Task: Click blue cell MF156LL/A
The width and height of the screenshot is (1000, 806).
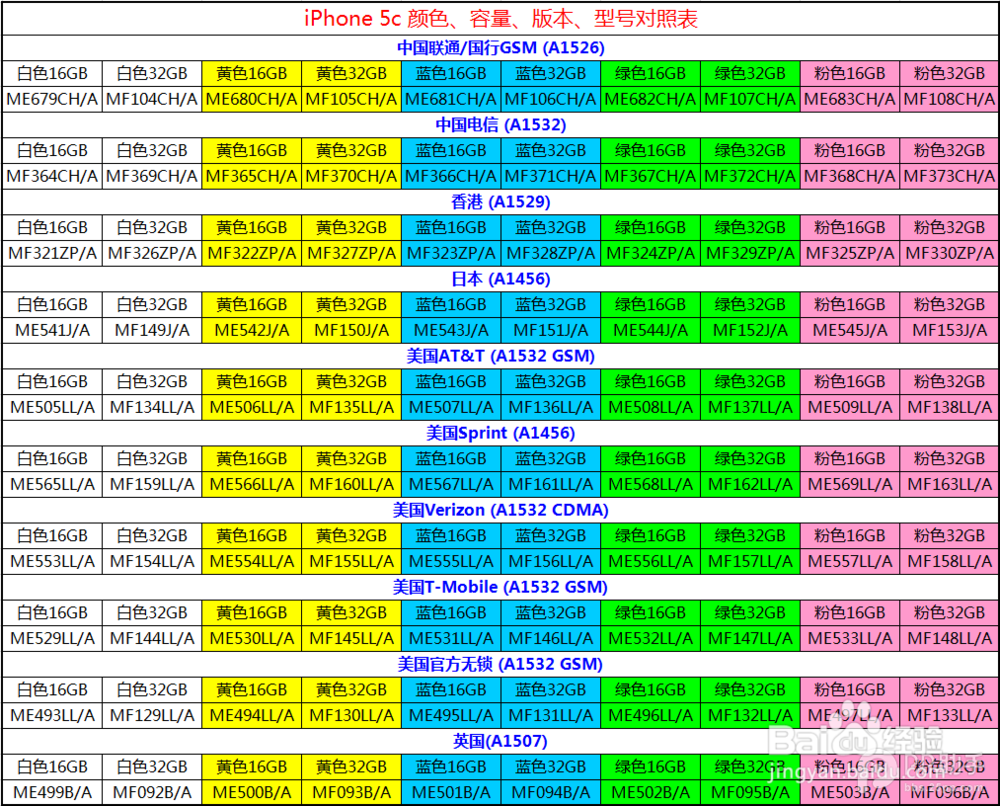Action: pyautogui.click(x=550, y=562)
